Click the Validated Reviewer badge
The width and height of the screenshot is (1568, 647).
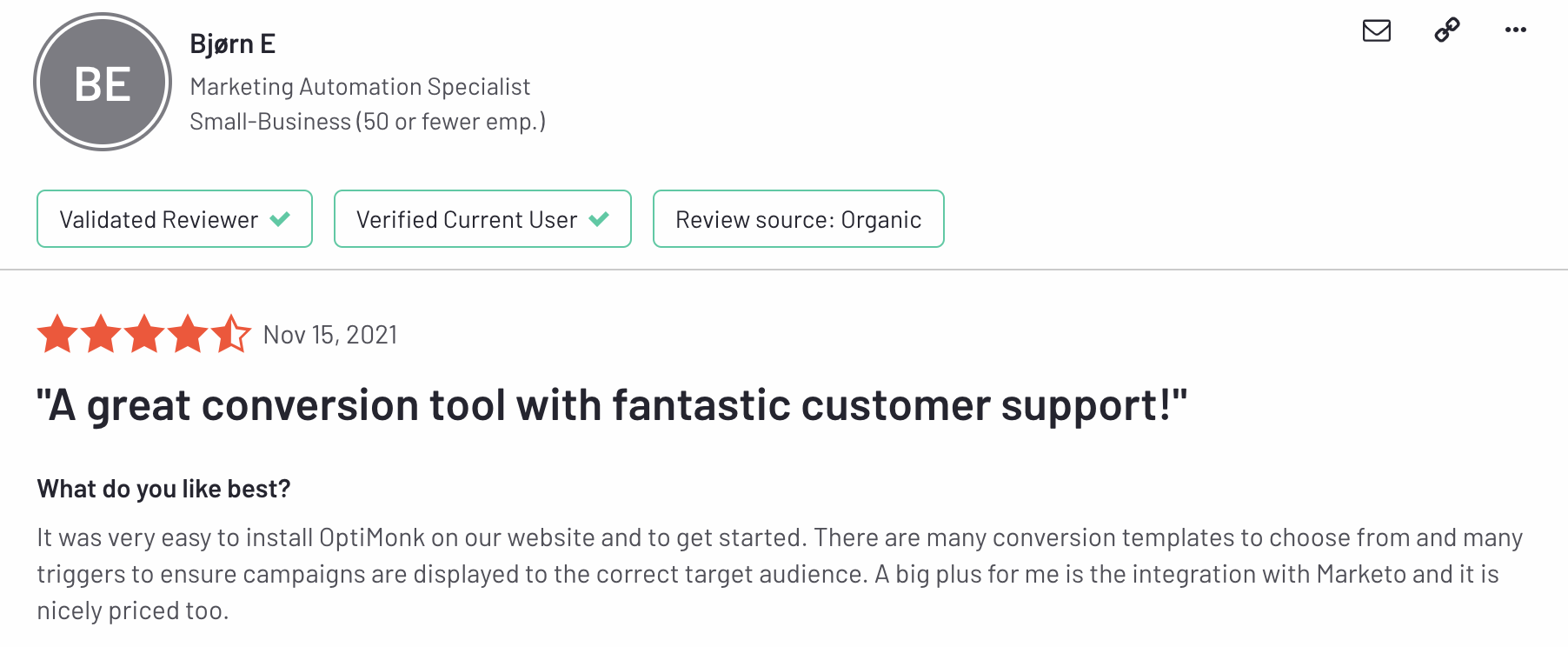coord(175,219)
